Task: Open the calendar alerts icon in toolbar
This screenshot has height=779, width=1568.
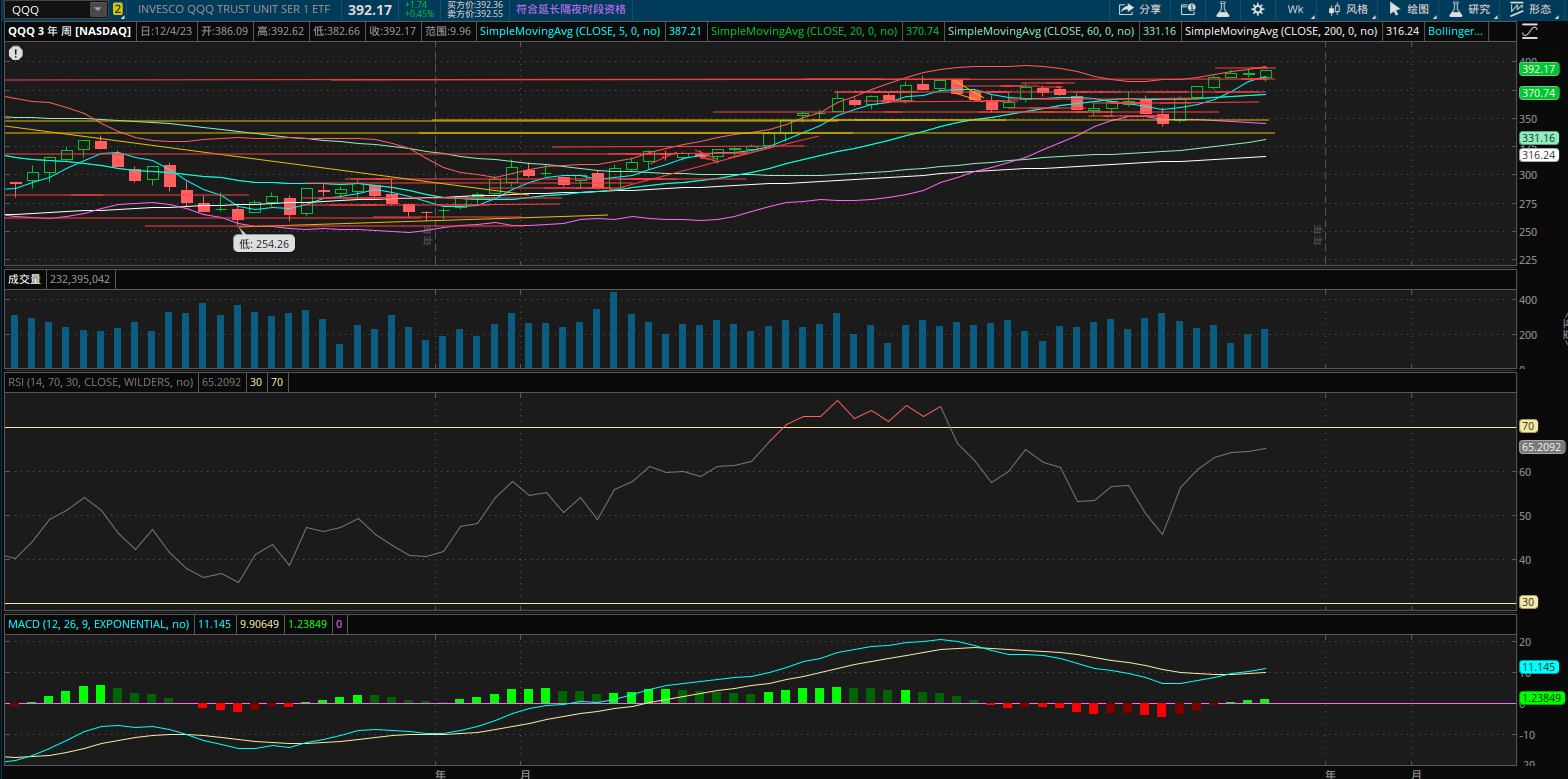Action: coord(1188,9)
